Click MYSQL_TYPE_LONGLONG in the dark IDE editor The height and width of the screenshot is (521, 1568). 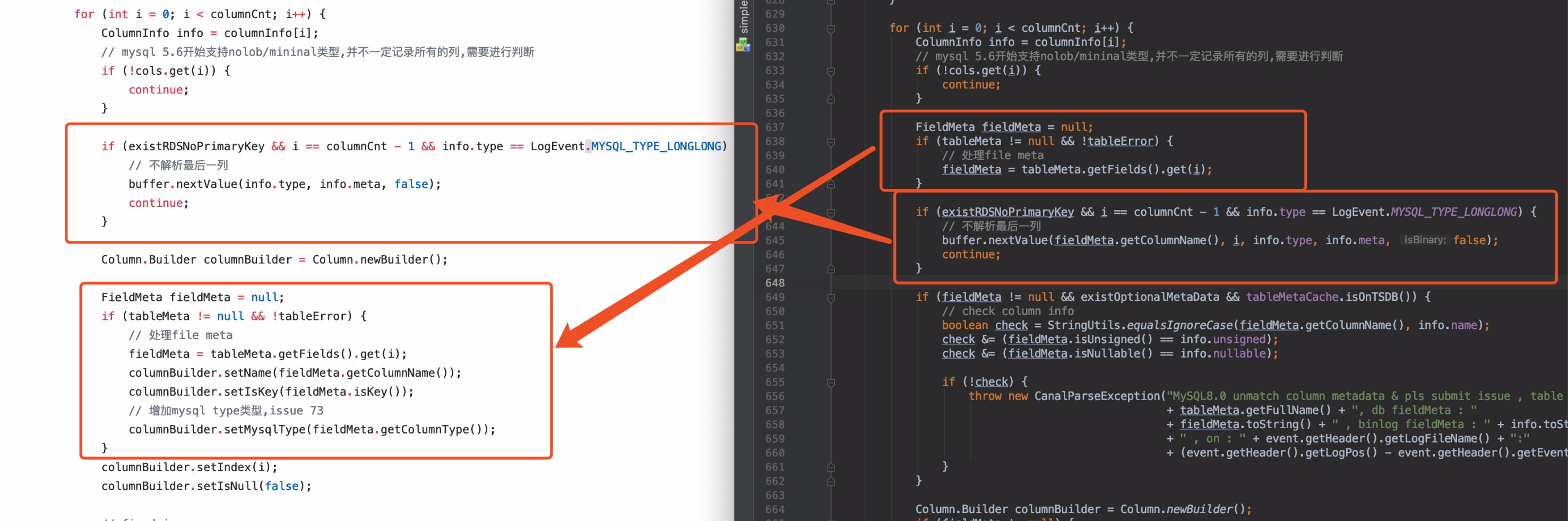click(1453, 212)
